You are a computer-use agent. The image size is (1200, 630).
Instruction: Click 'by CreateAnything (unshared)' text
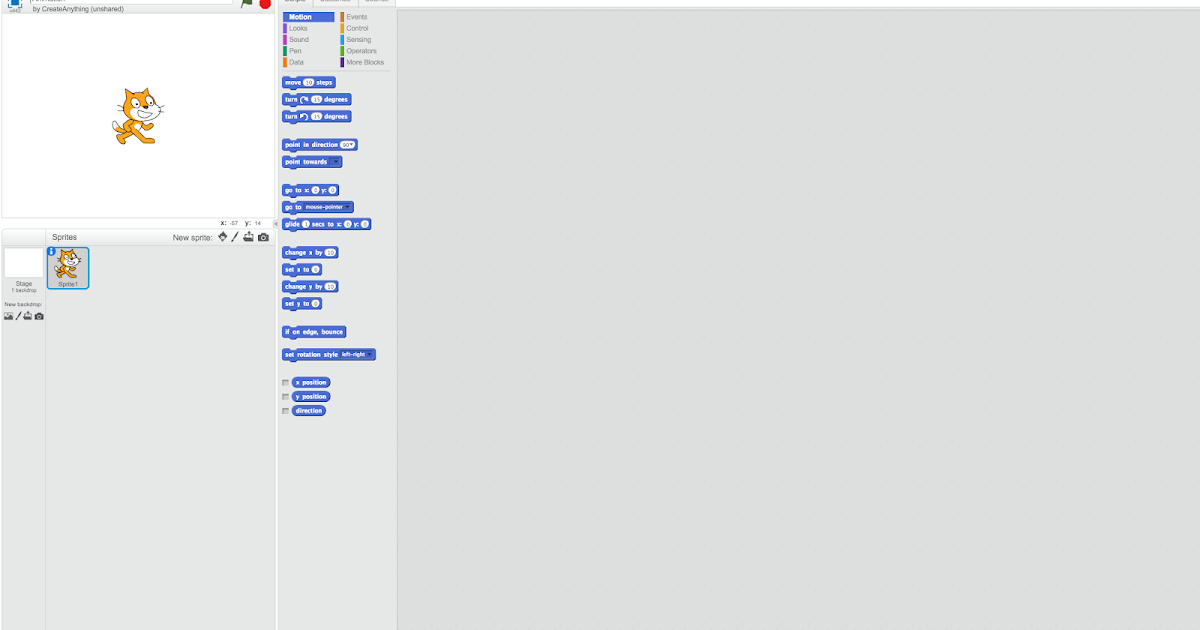point(78,9)
